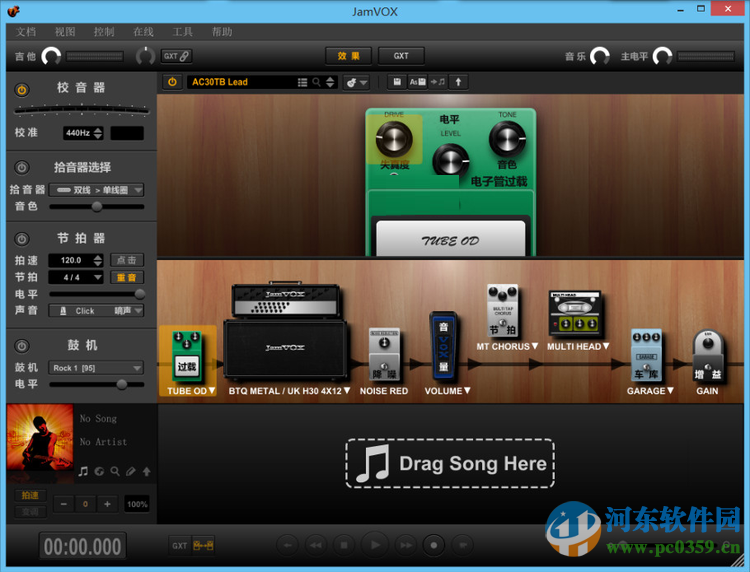Toggle the tuner power button

coord(22,89)
